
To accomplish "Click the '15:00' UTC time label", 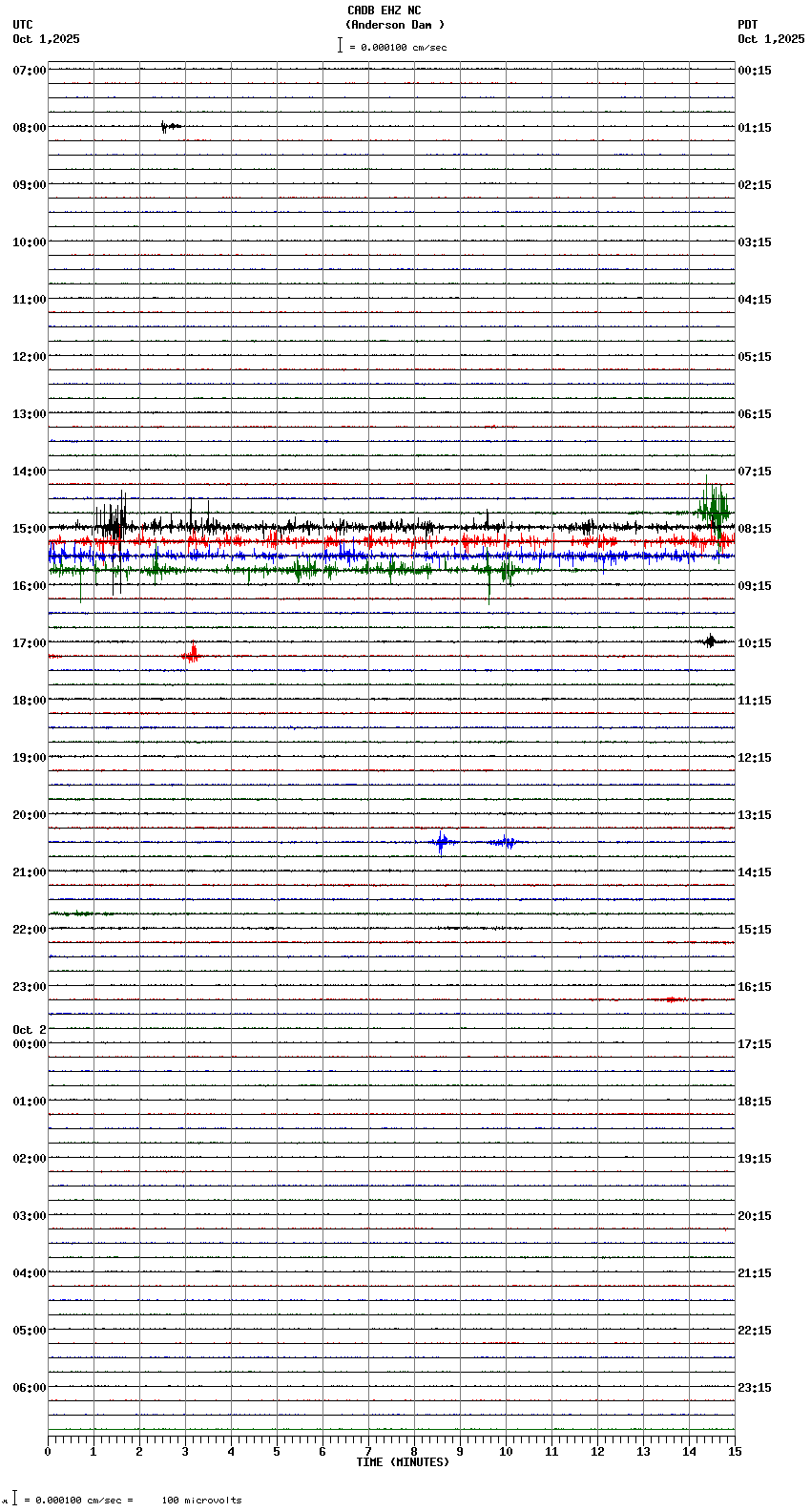I will pyautogui.click(x=30, y=529).
